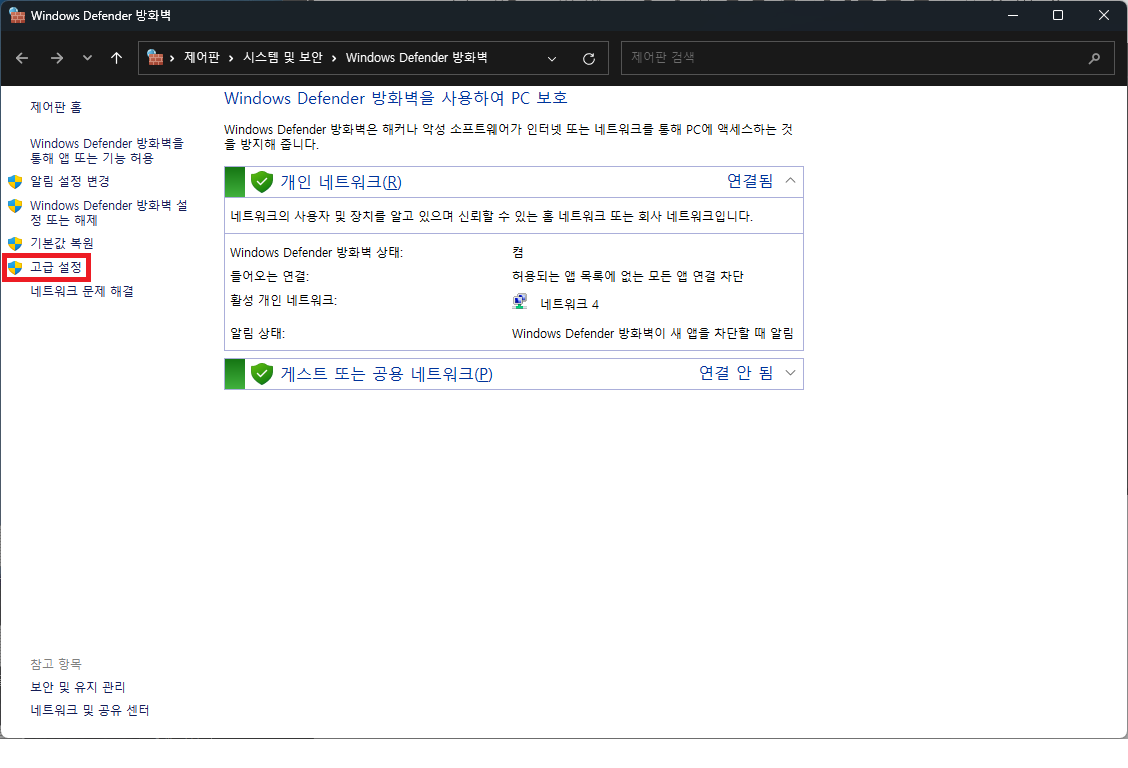Go forward using the forward arrow

tap(57, 58)
